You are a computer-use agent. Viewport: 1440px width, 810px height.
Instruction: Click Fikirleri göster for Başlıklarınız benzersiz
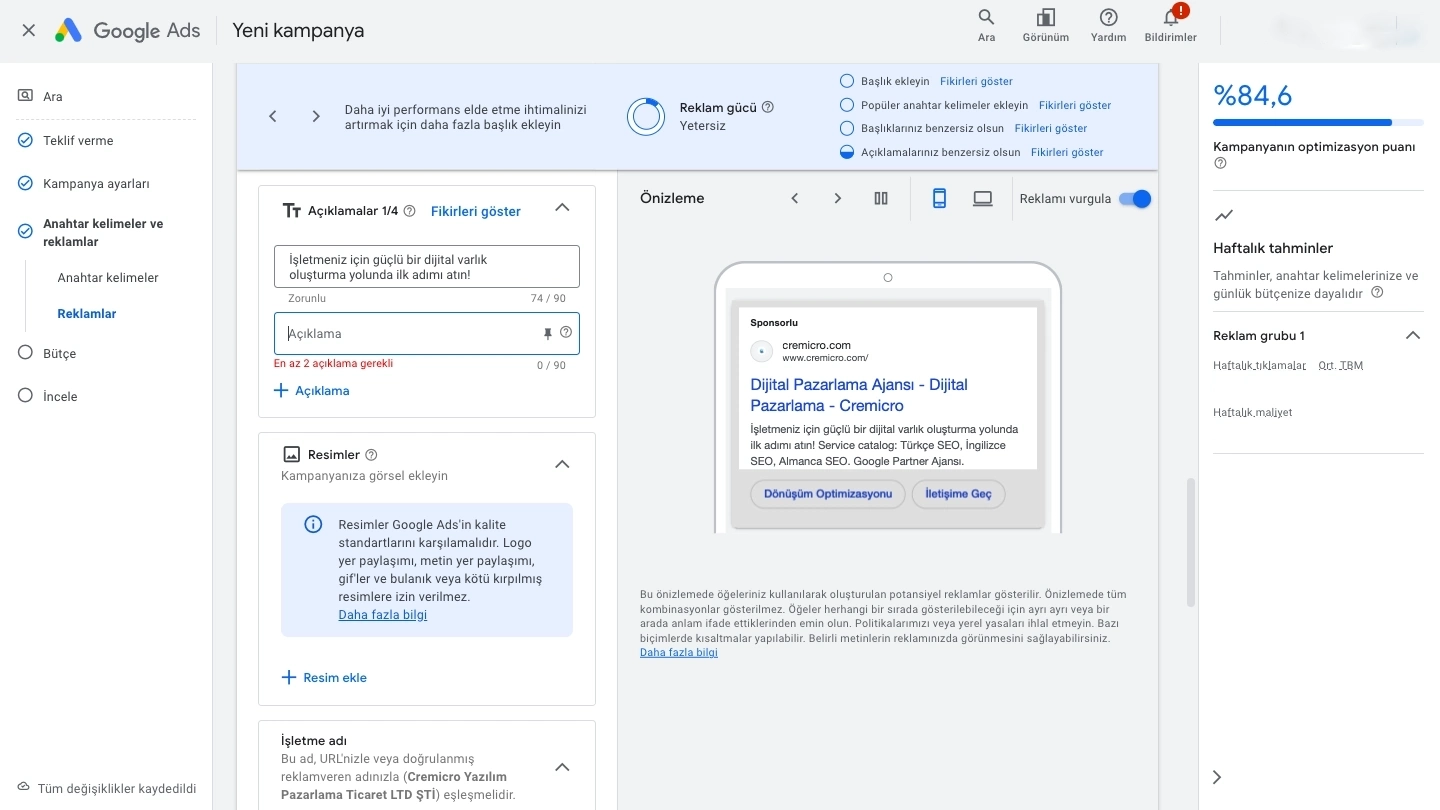(x=1051, y=128)
